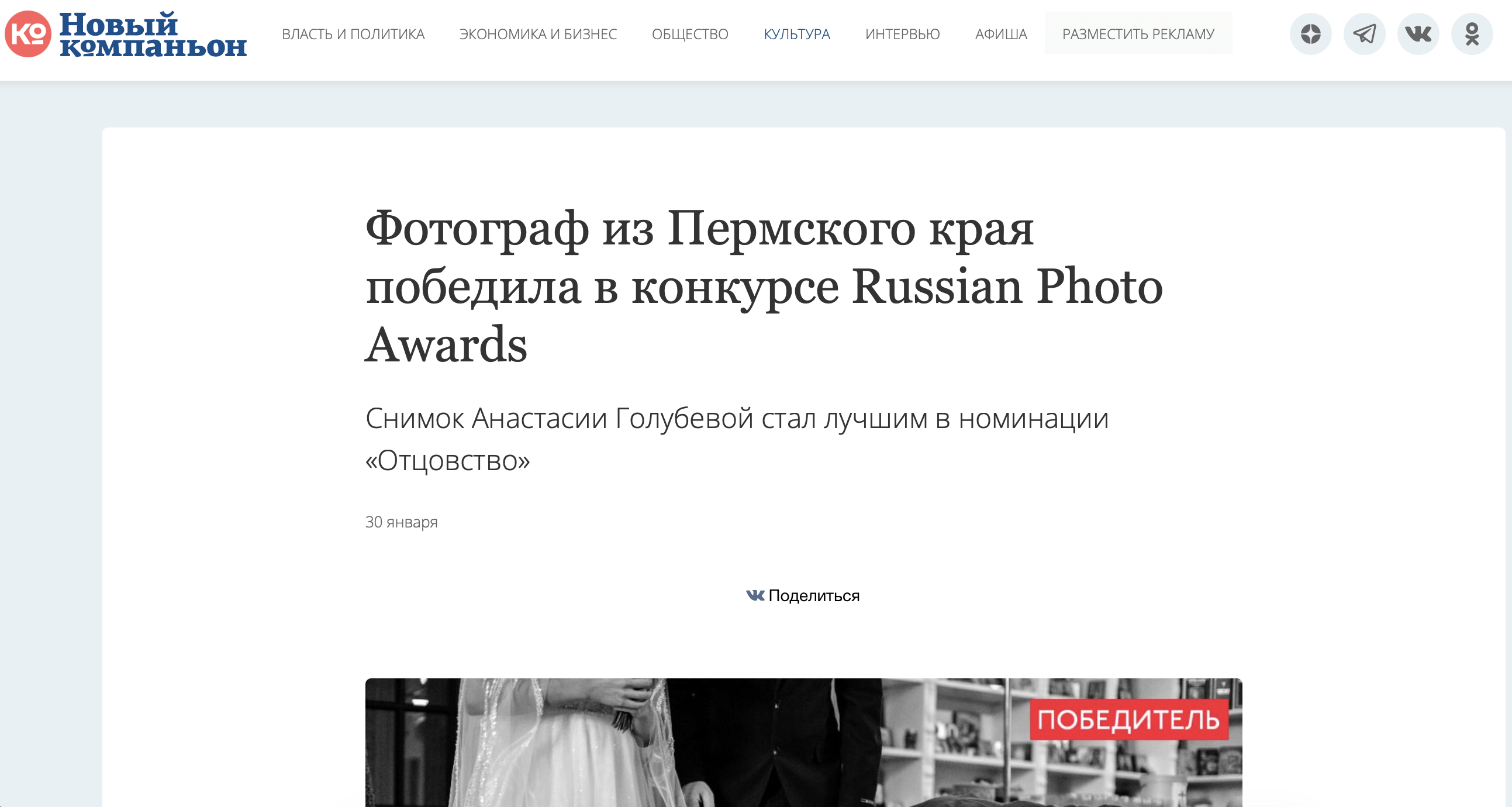The image size is (1512, 807).
Task: Click the 30 января publication date
Action: [402, 522]
